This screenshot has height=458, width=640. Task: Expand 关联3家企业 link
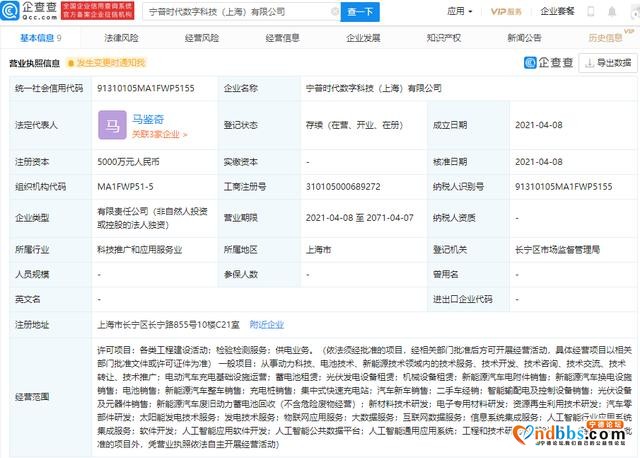pyautogui.click(x=159, y=134)
